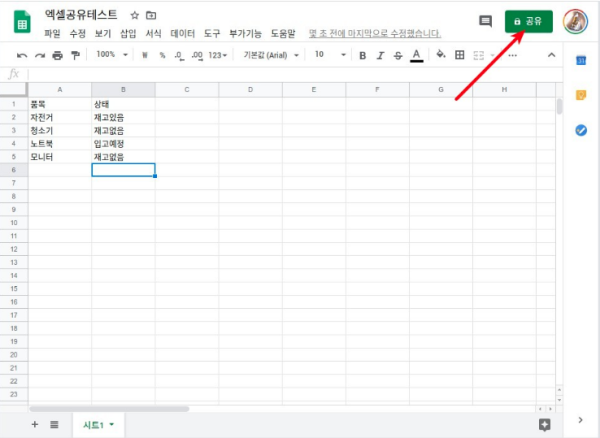Toggle italic formatting
This screenshot has height=438, width=600.
(x=380, y=55)
